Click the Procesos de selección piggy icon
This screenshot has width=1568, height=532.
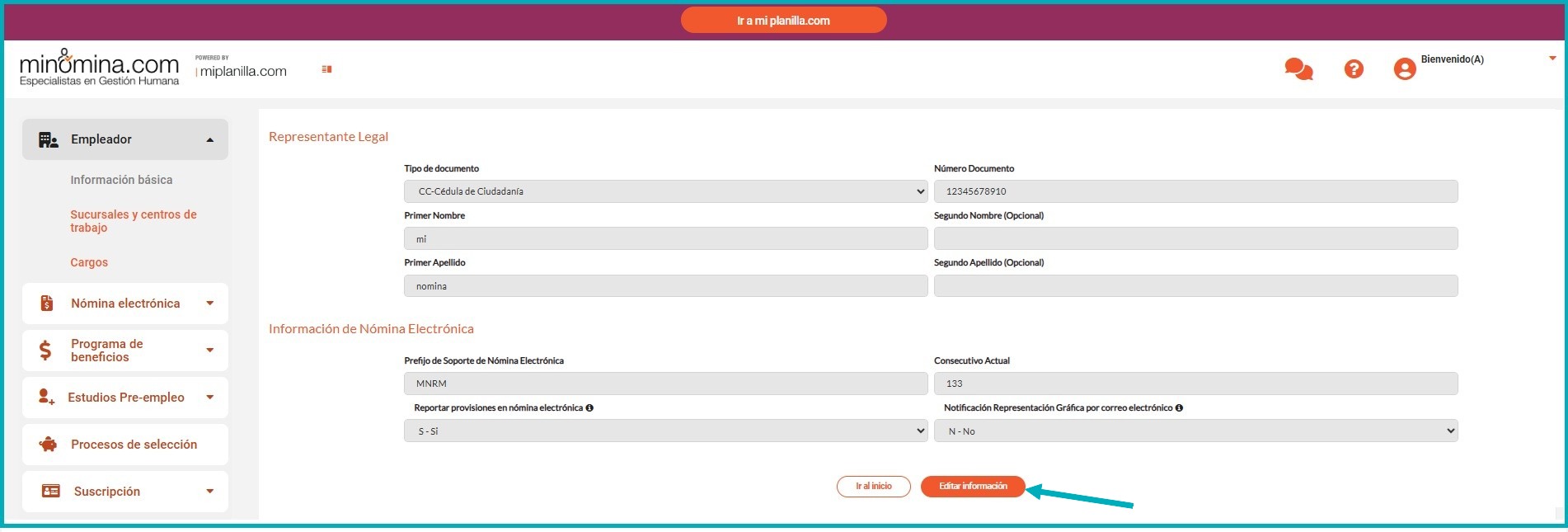[x=49, y=445]
